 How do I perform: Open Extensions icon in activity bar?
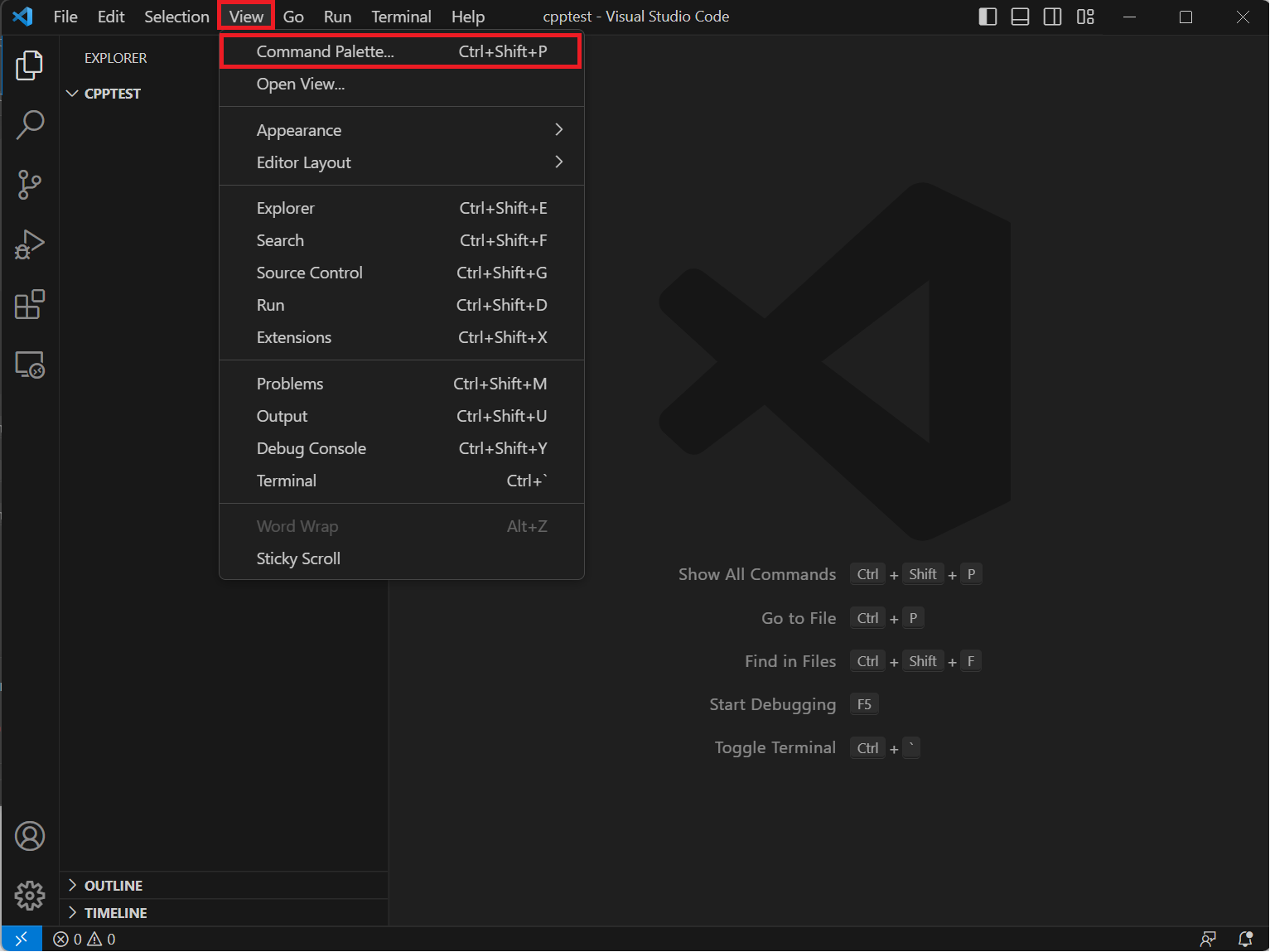tap(30, 305)
